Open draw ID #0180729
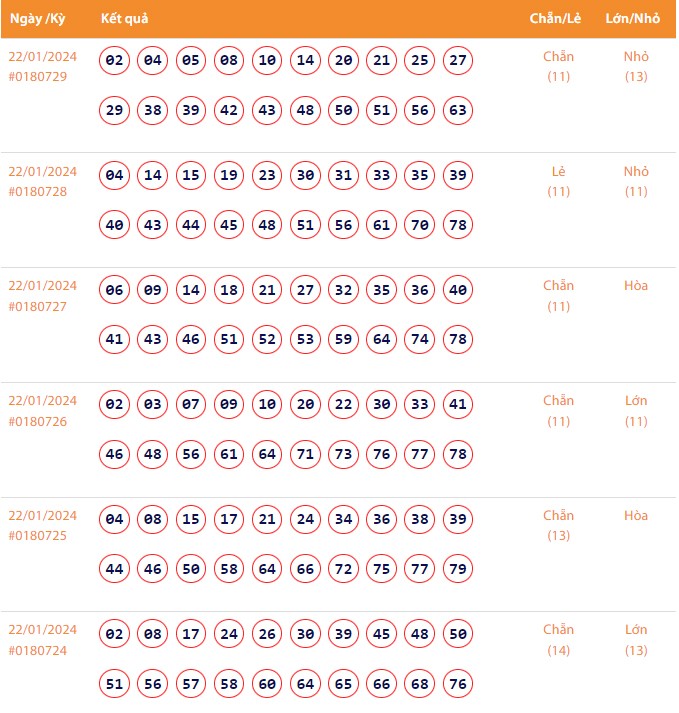This screenshot has height=713, width=679. point(37,76)
